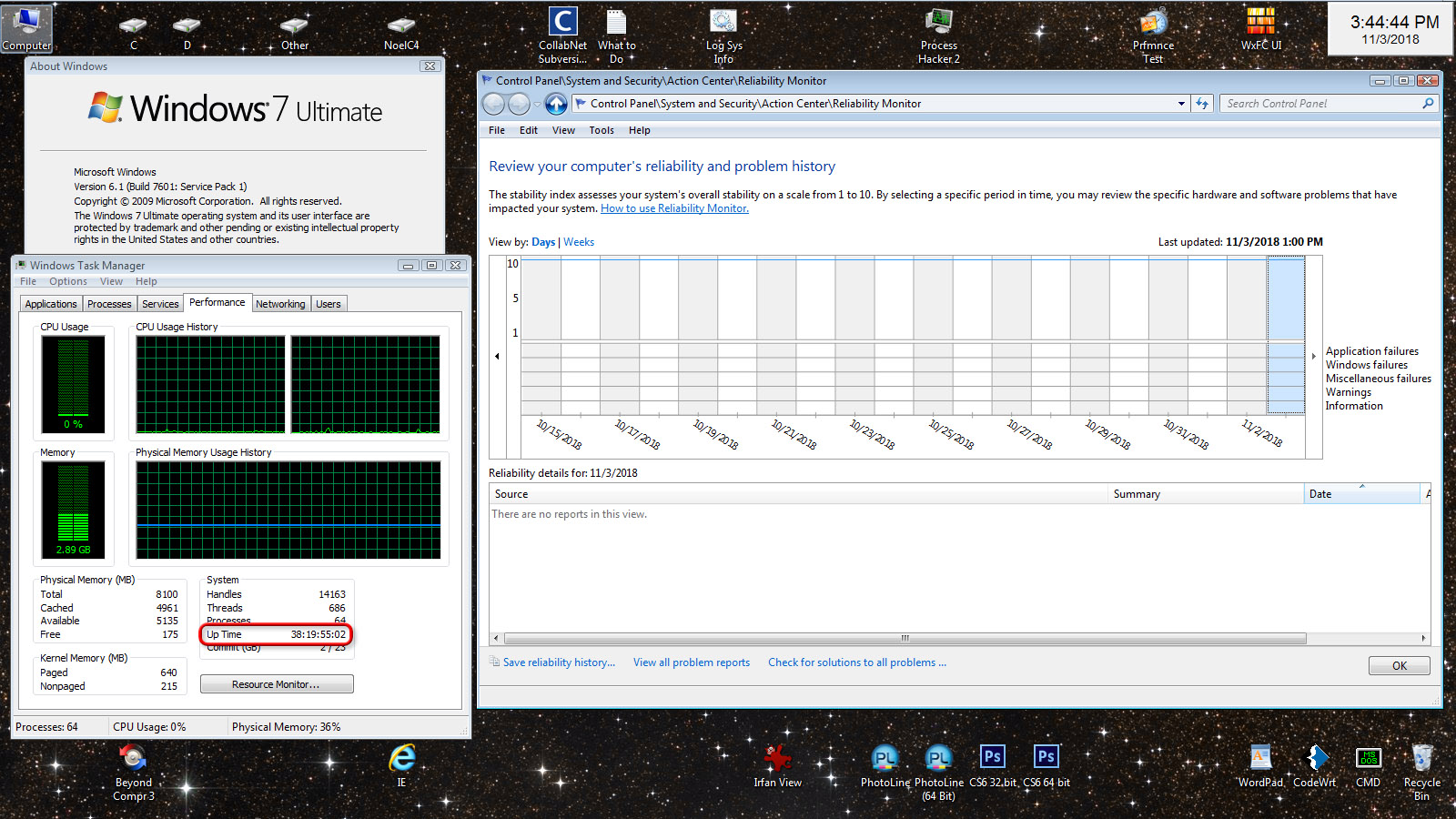
Task: Launch the CMD desktop shortcut
Action: pyautogui.click(x=1368, y=758)
